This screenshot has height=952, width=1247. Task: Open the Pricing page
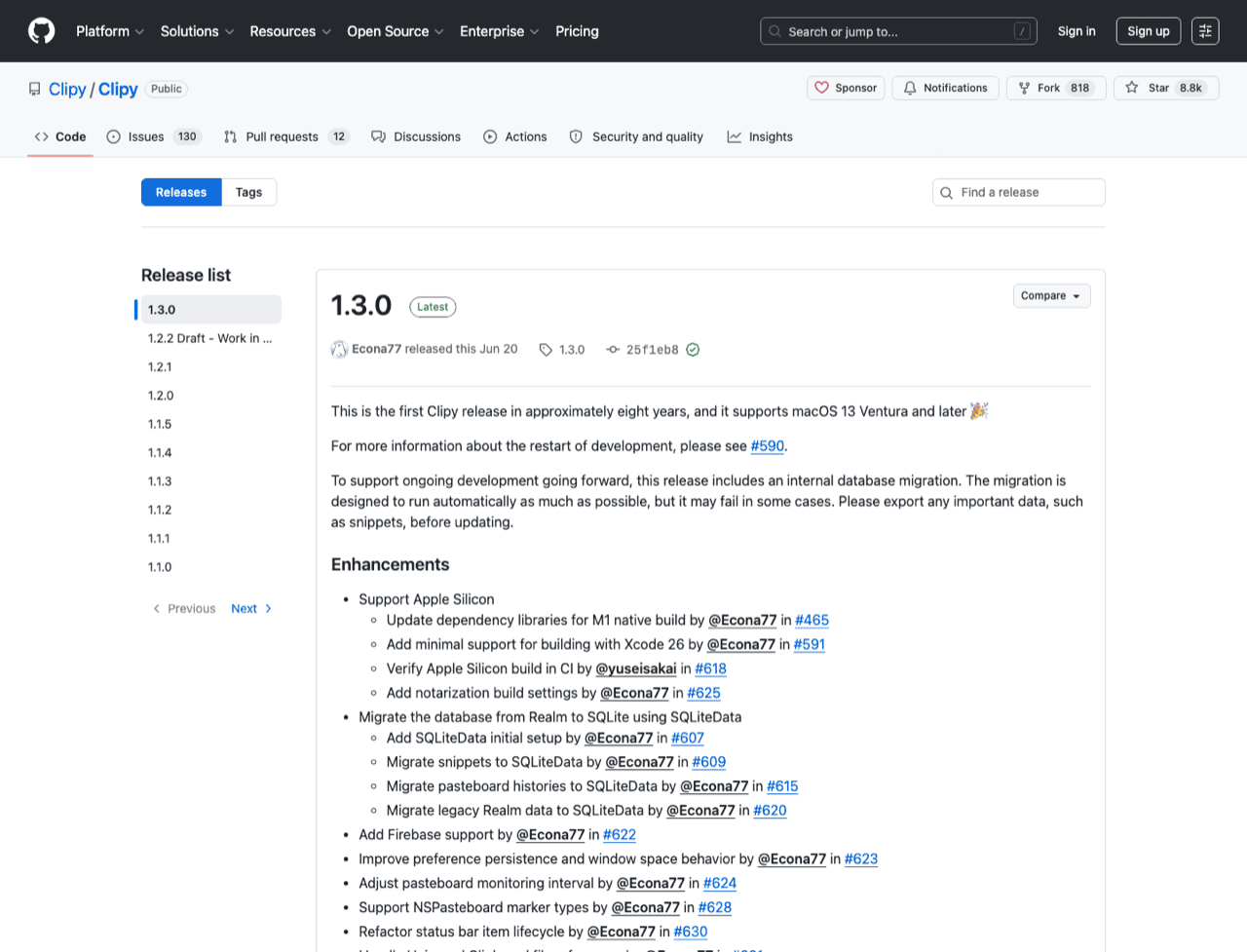pos(577,31)
